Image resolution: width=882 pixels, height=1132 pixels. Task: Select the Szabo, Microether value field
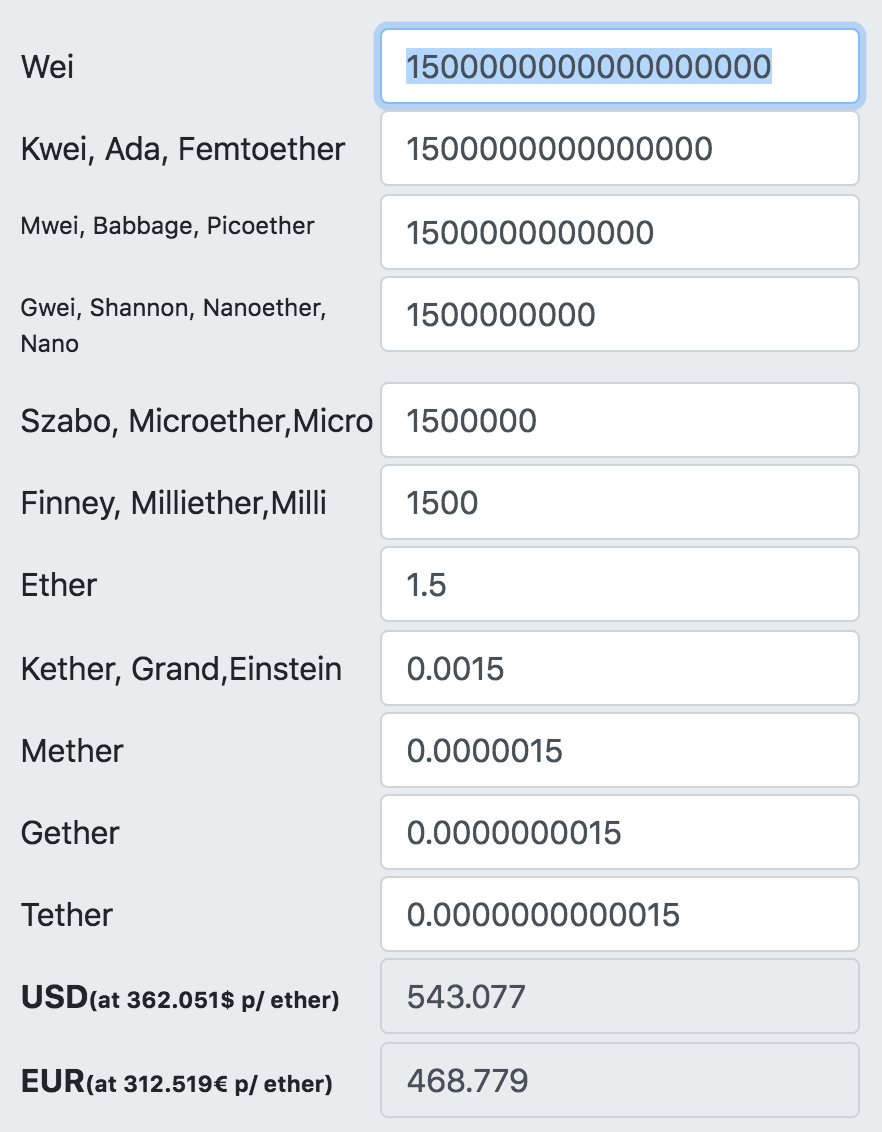tap(619, 420)
